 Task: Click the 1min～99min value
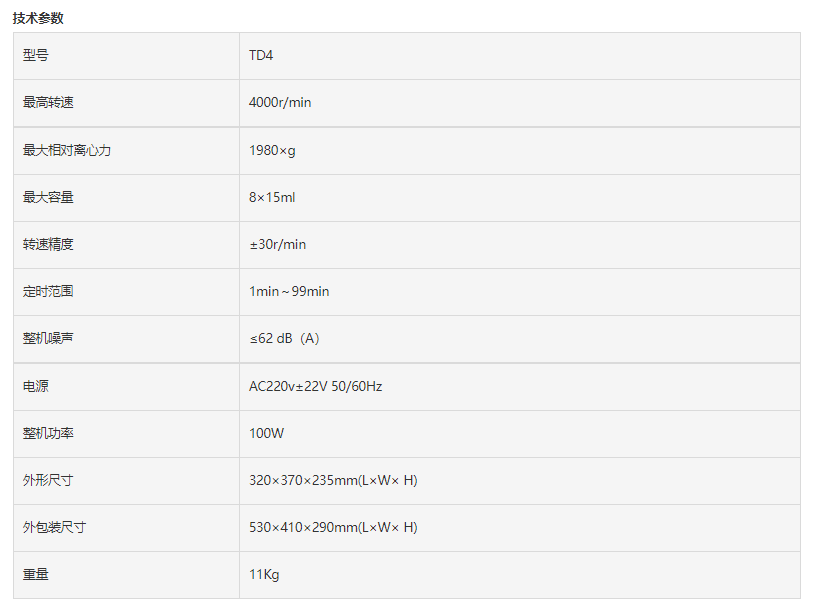point(289,291)
